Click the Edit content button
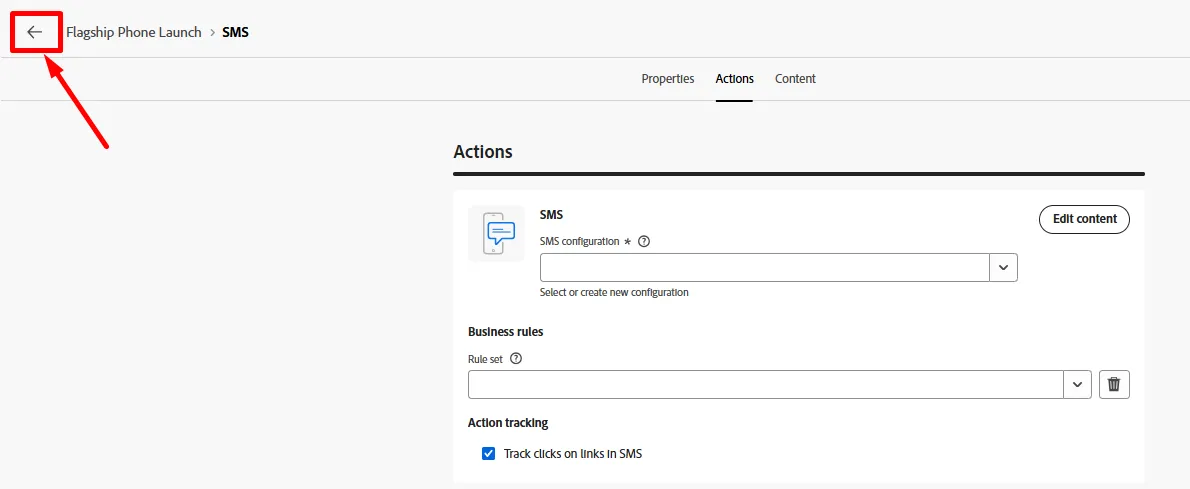Viewport: 1190px width, 489px height. 1085,219
